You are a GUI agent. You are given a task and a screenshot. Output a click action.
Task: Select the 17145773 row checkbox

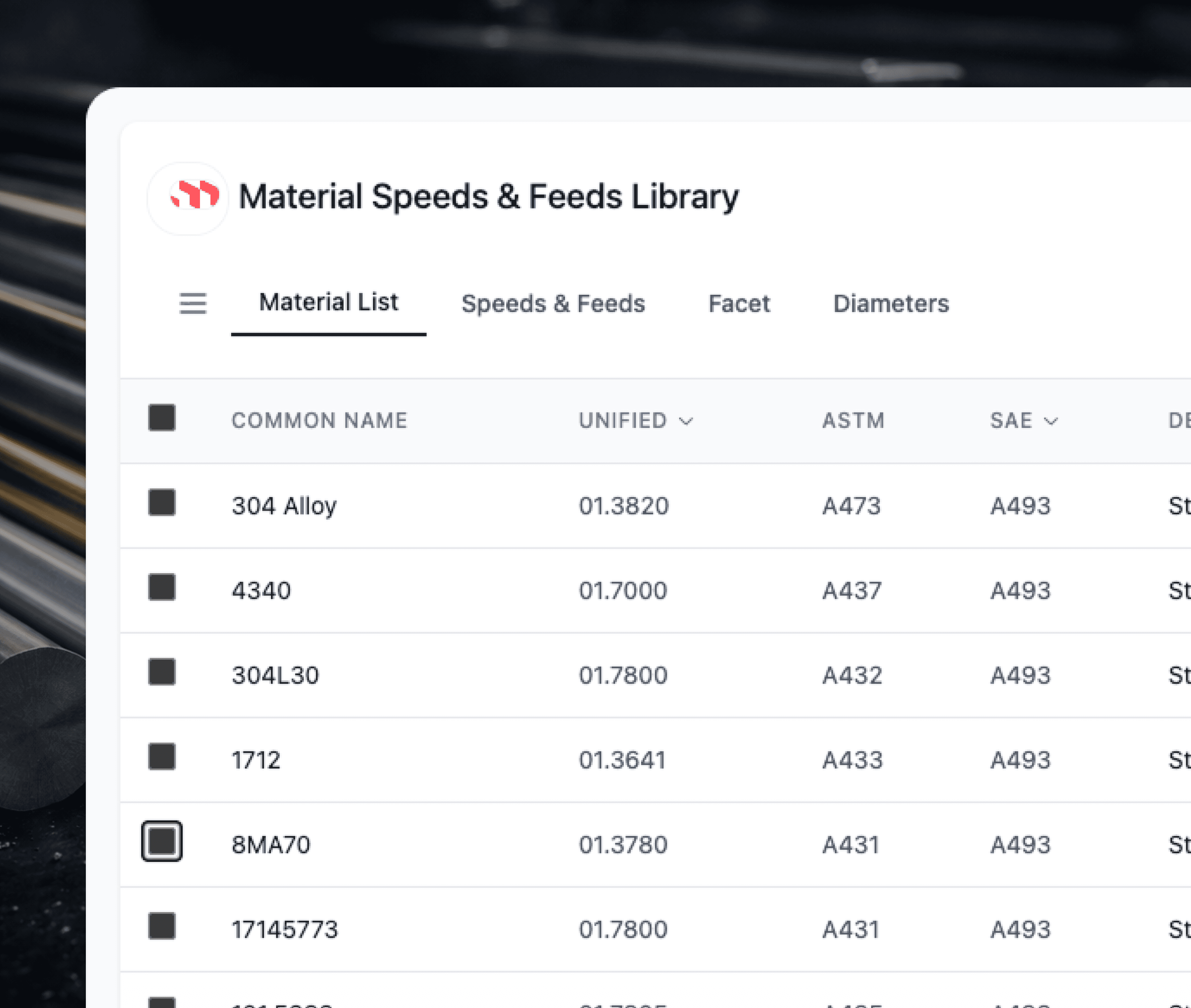click(162, 926)
